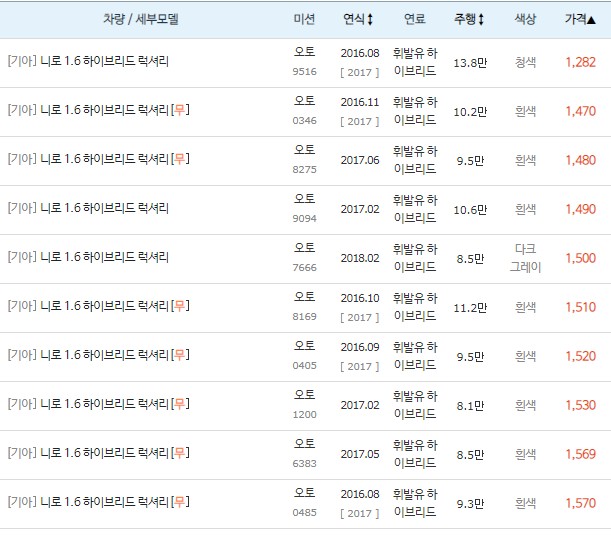Click the number 9516 under 오토
This screenshot has height=535, width=611.
pyautogui.click(x=304, y=72)
